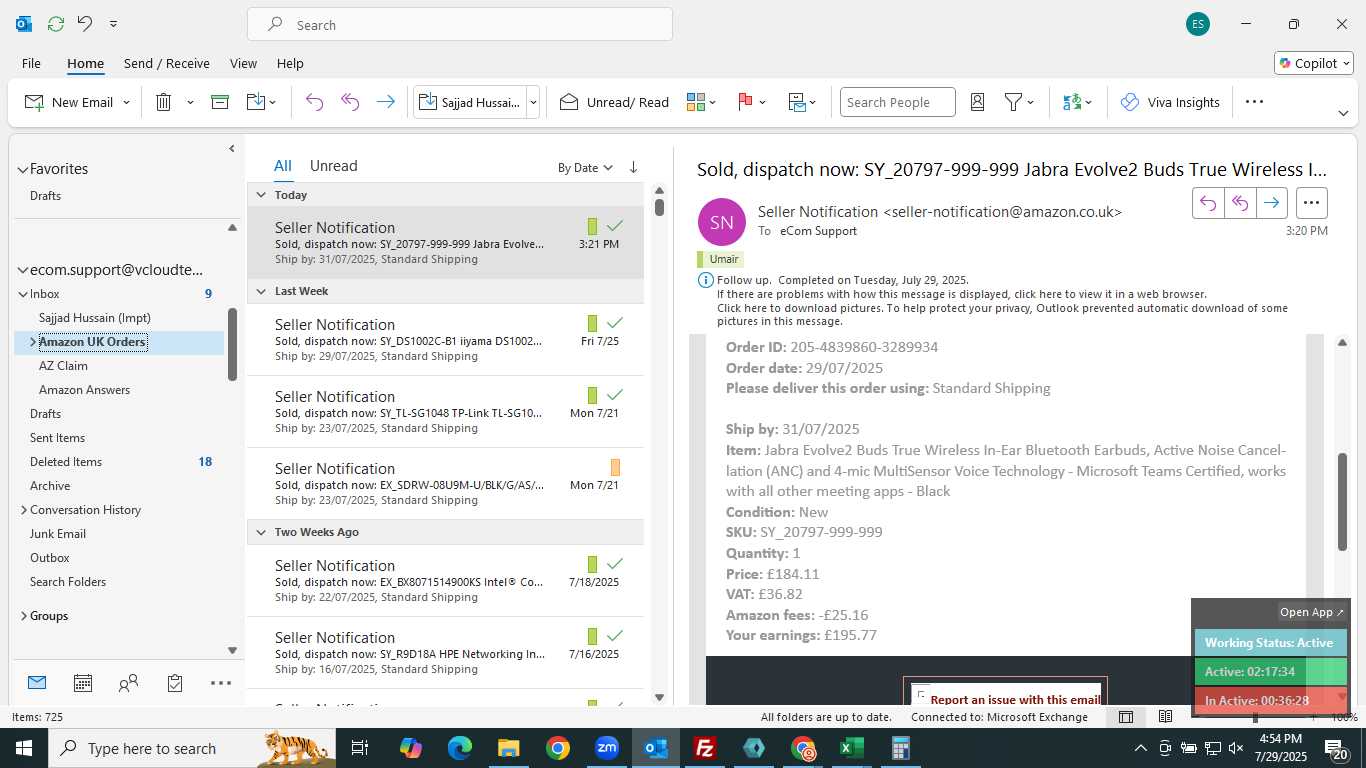The width and height of the screenshot is (1366, 768).
Task: Collapse the folder pane arrow
Action: (231, 148)
